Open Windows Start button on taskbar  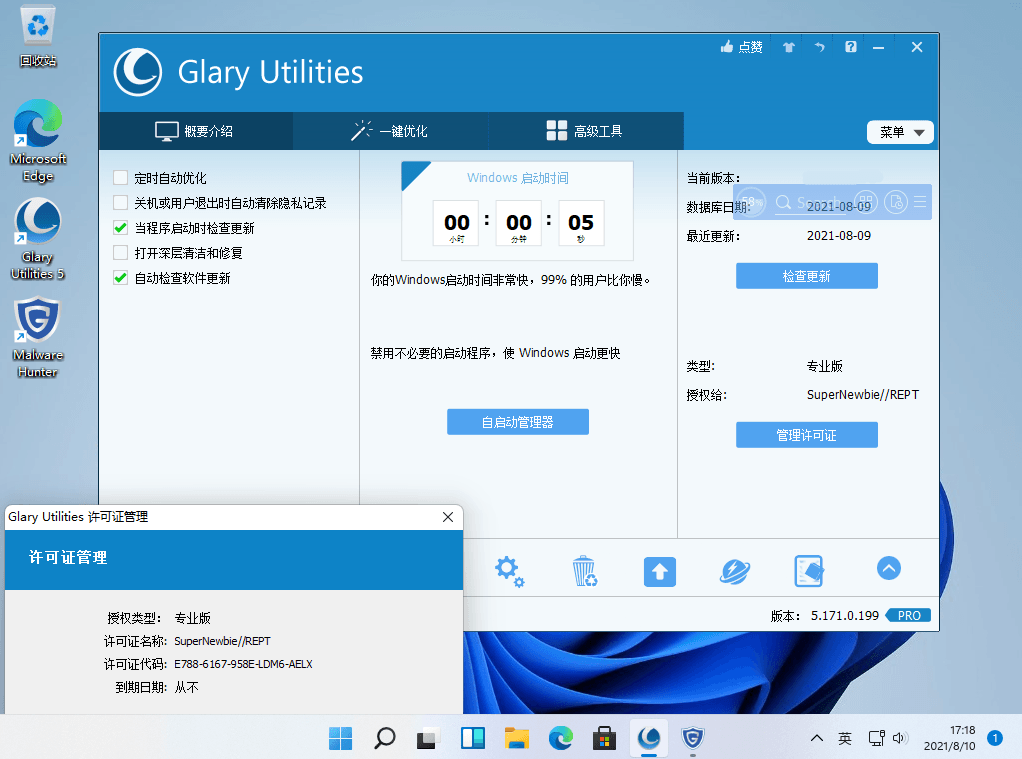coord(340,738)
